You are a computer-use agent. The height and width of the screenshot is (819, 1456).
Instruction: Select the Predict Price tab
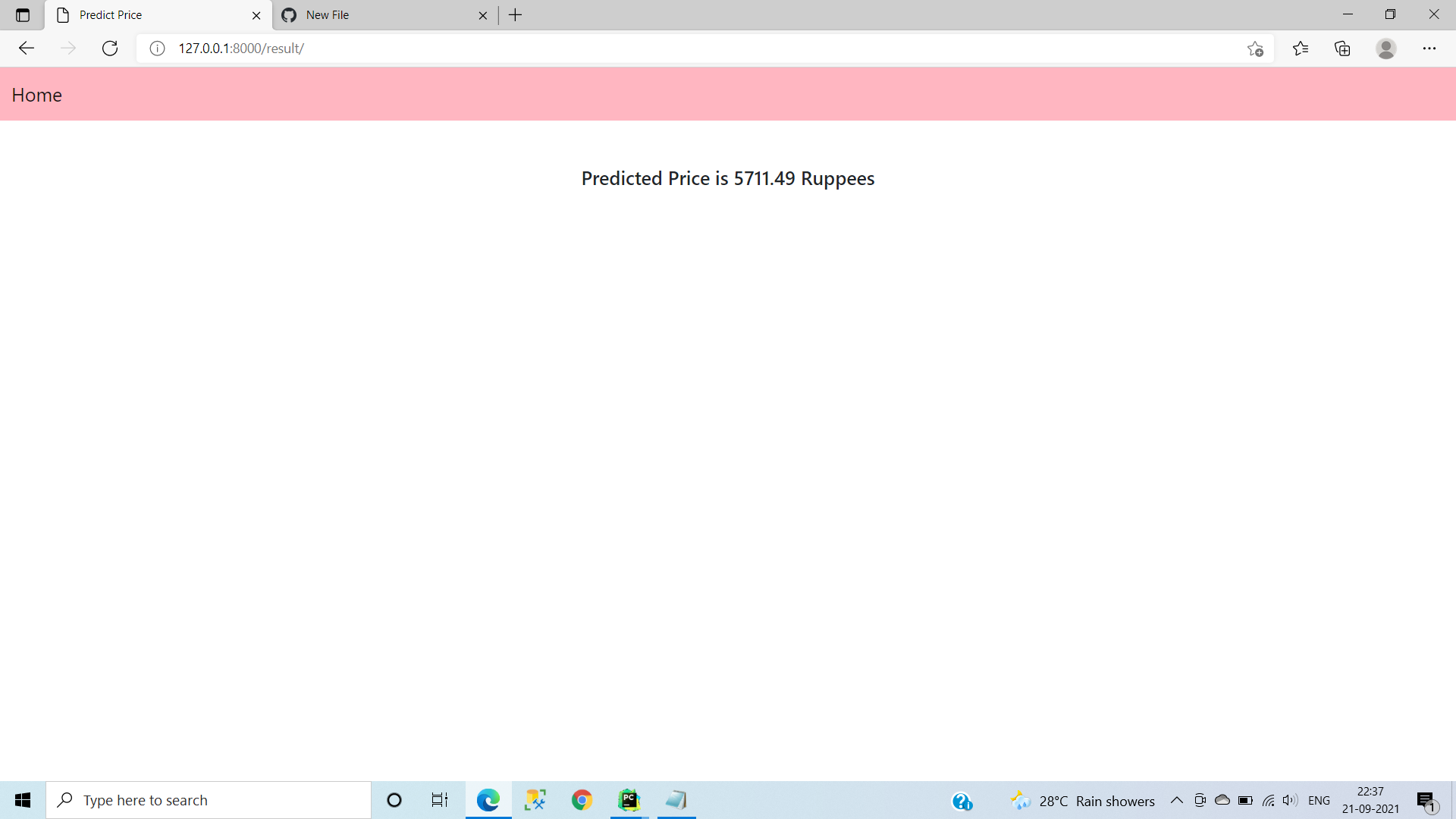[x=152, y=15]
